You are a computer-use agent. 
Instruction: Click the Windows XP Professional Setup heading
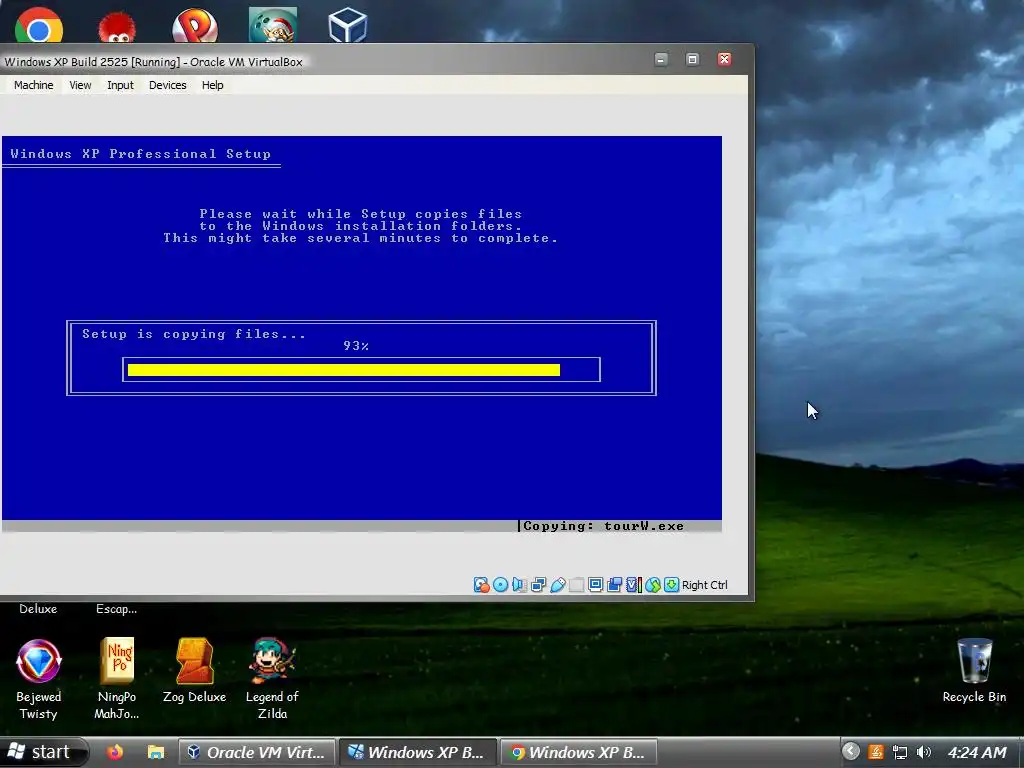click(140, 154)
